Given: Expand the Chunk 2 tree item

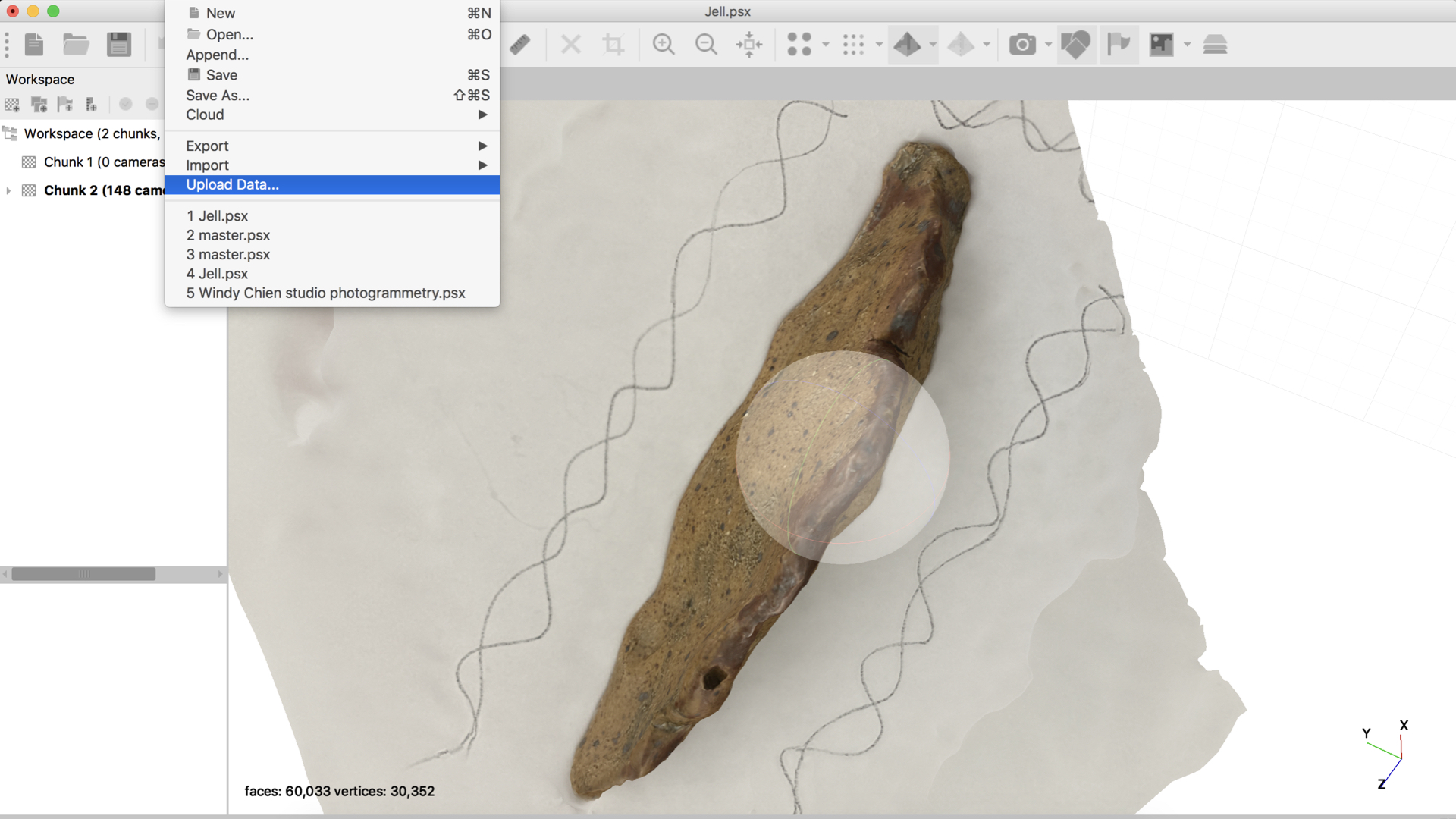Looking at the screenshot, I should [8, 190].
